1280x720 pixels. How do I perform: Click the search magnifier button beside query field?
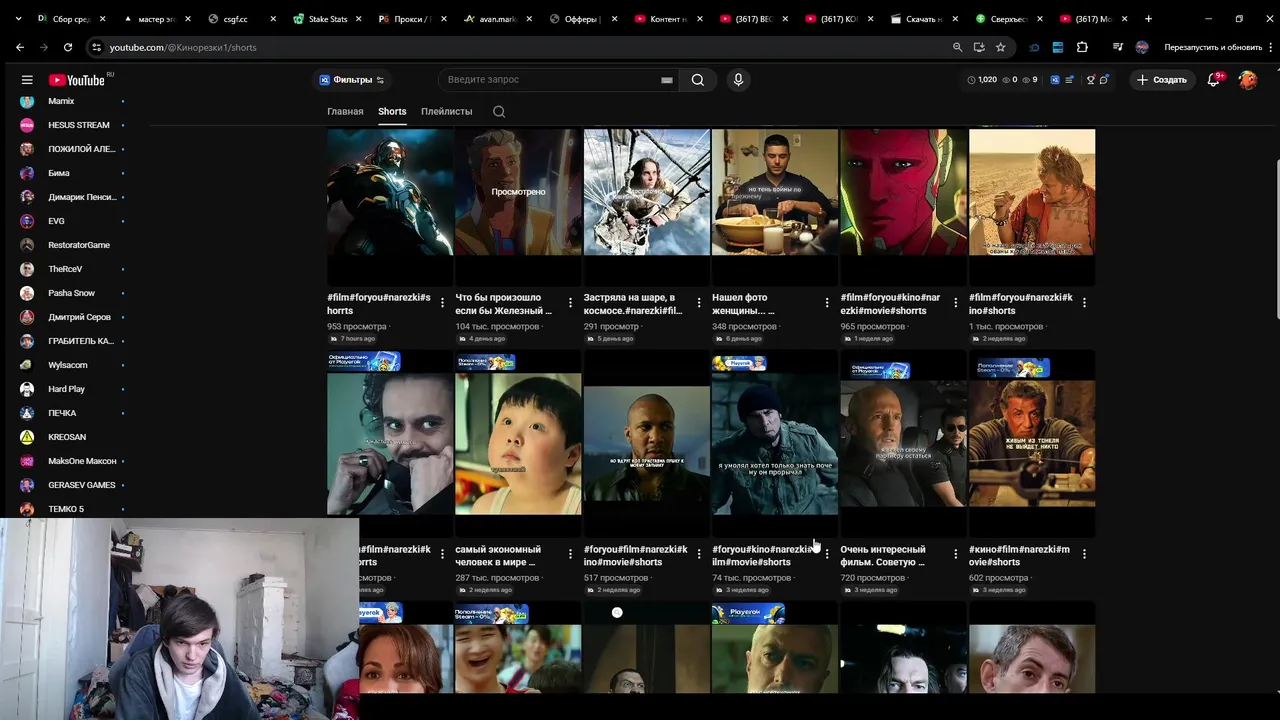[698, 80]
